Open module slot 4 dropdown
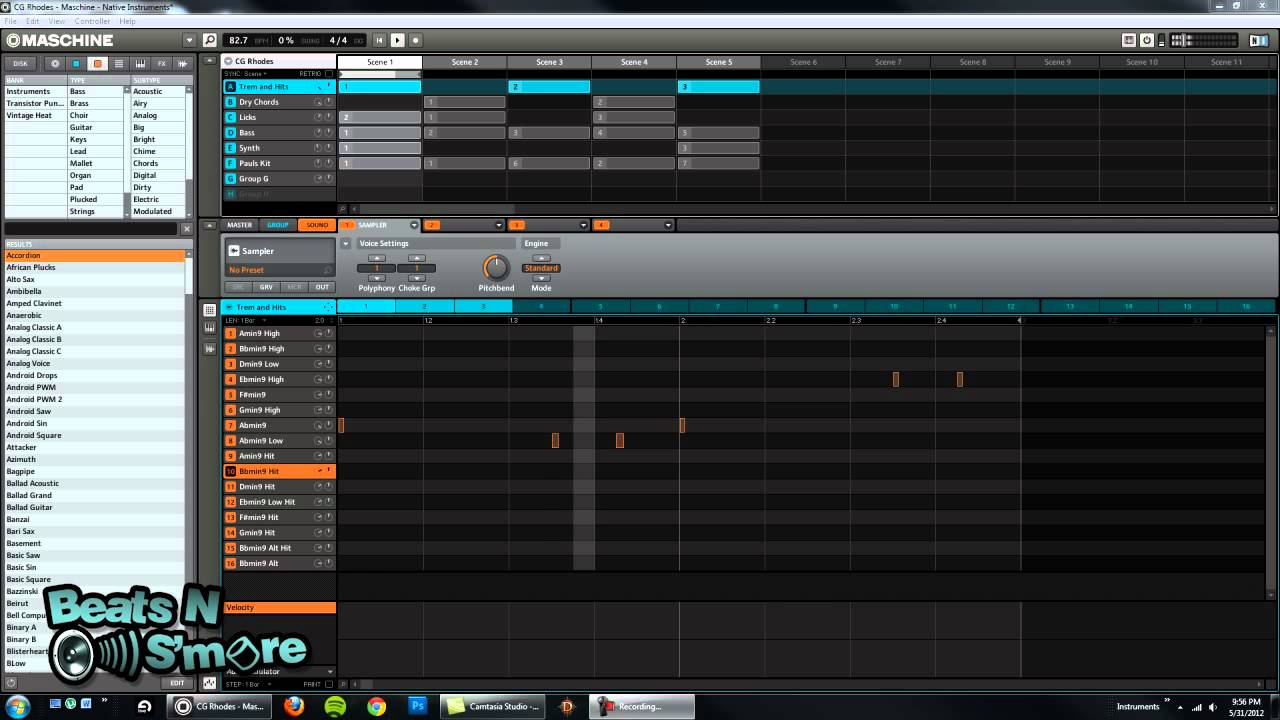Viewport: 1280px width, 720px height. coord(668,225)
